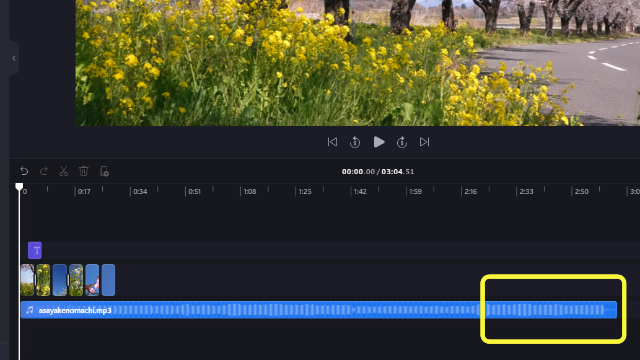Collapse the left sidebar panel

[x=14, y=58]
